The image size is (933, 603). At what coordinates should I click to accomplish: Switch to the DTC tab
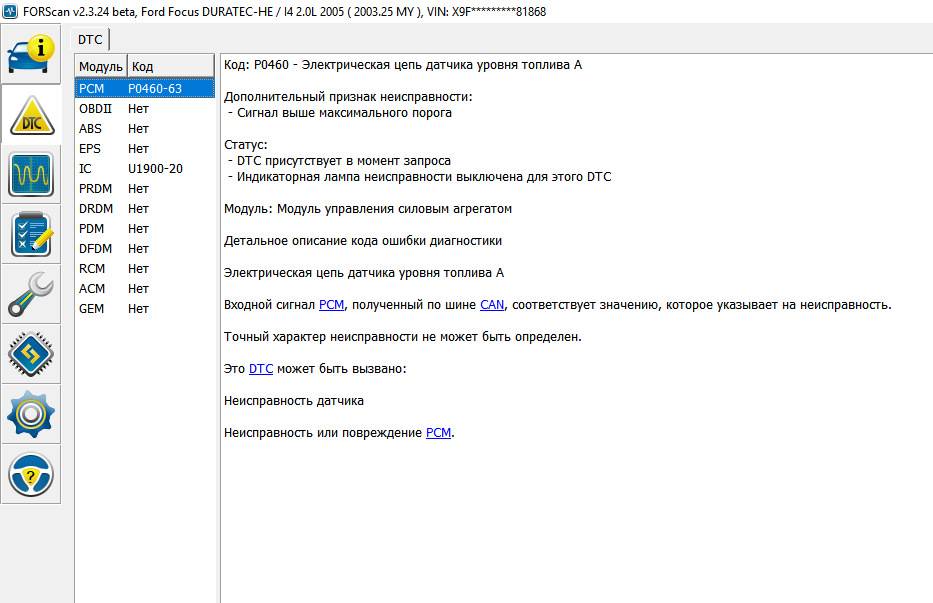[x=90, y=39]
